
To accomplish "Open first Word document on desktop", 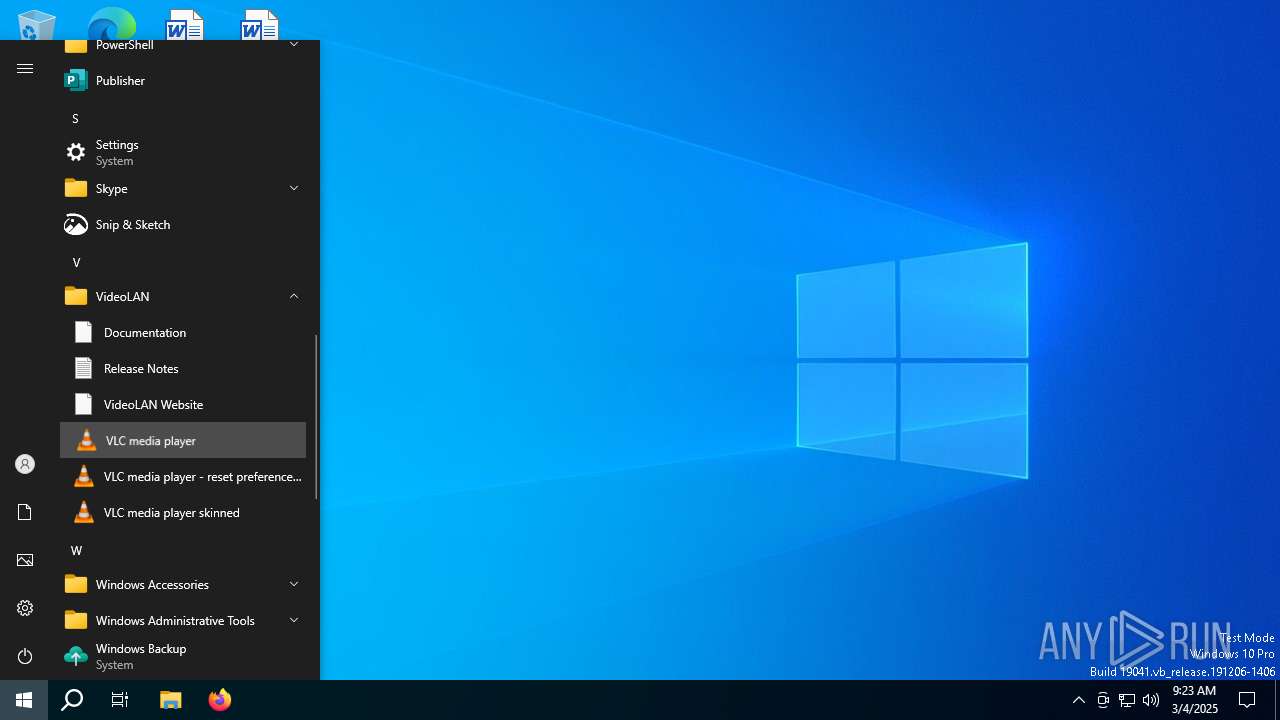I will [x=184, y=25].
